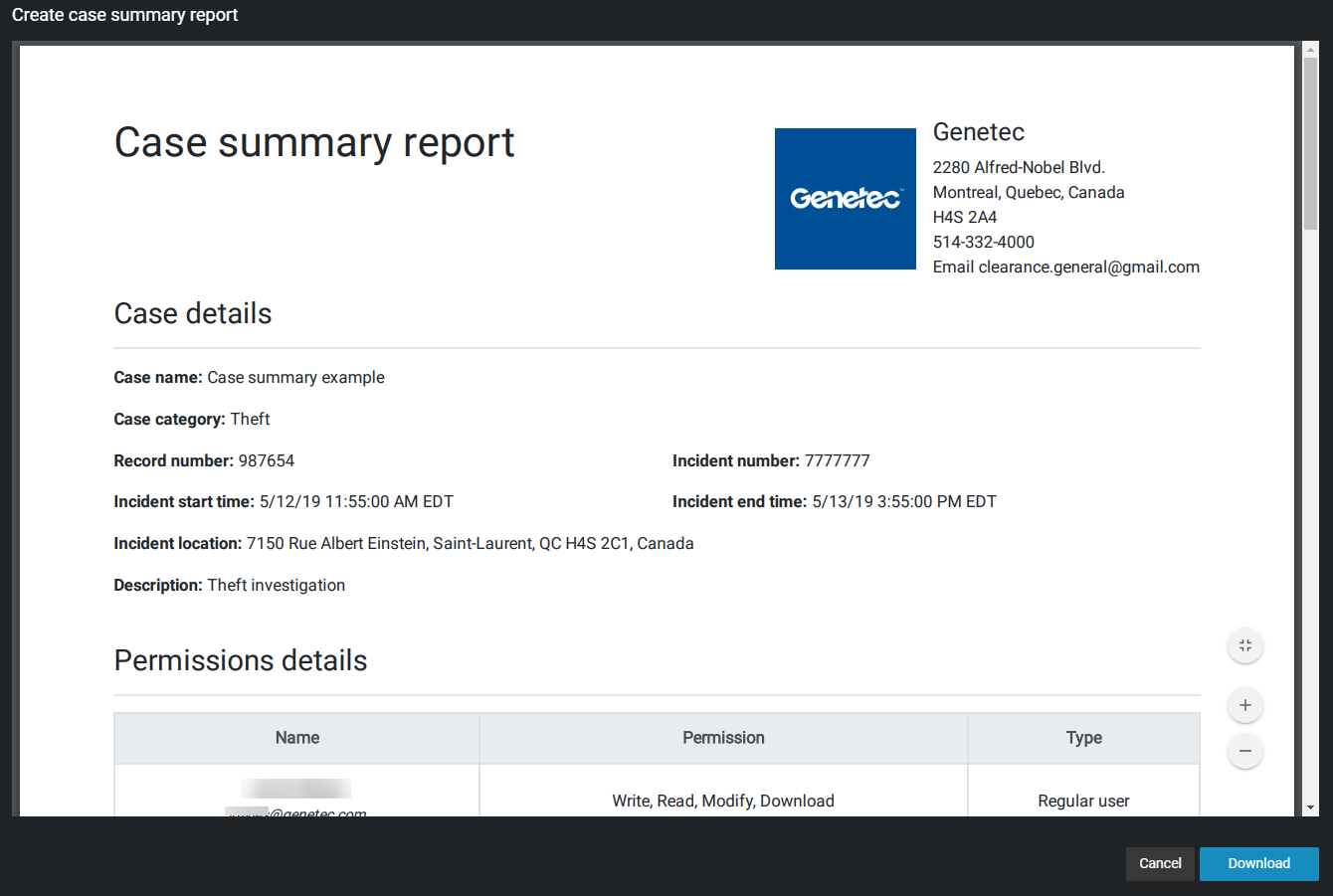Screen dimensions: 1333x896
Task: Click the Permission column header
Action: tap(723, 738)
